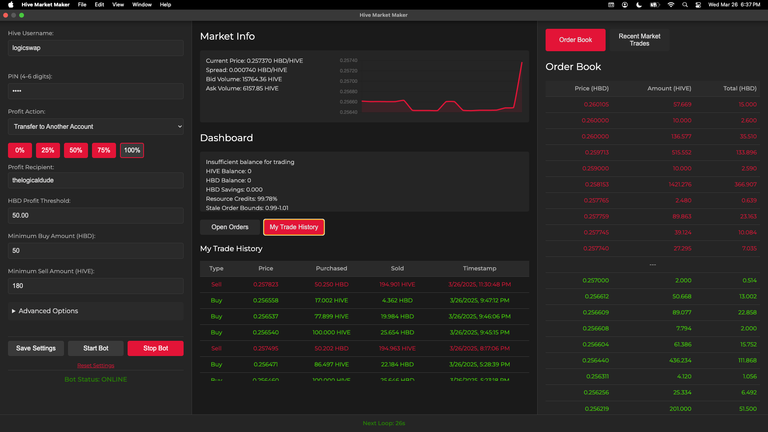
Task: Click Start Bot button
Action: pyautogui.click(x=96, y=348)
